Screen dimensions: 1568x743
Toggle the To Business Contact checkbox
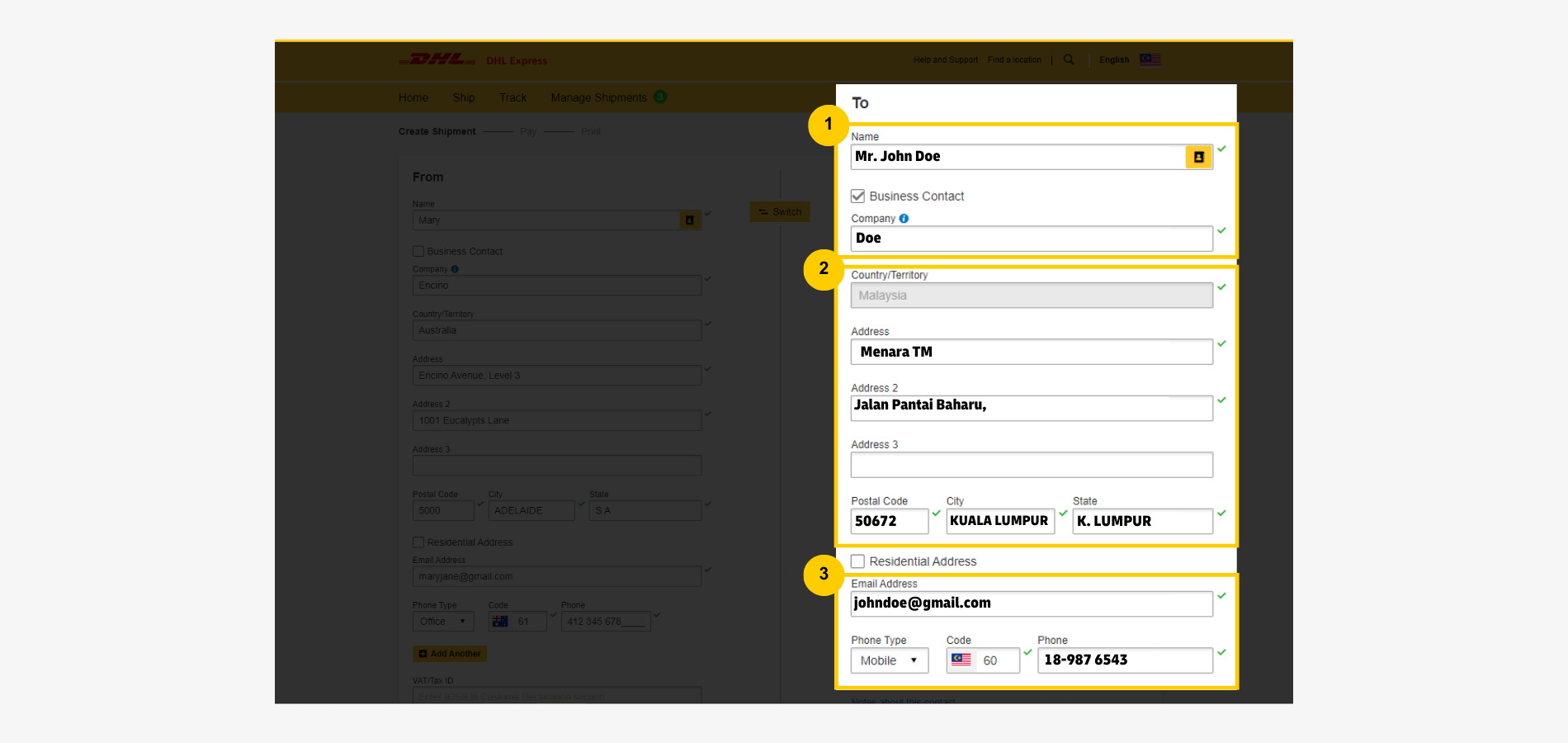point(858,196)
